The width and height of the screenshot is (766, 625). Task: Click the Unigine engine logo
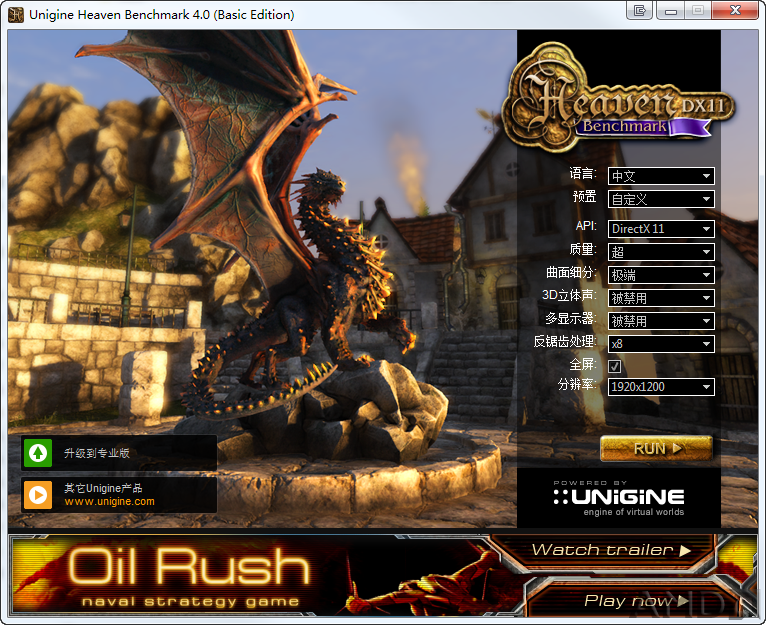pyautogui.click(x=619, y=497)
